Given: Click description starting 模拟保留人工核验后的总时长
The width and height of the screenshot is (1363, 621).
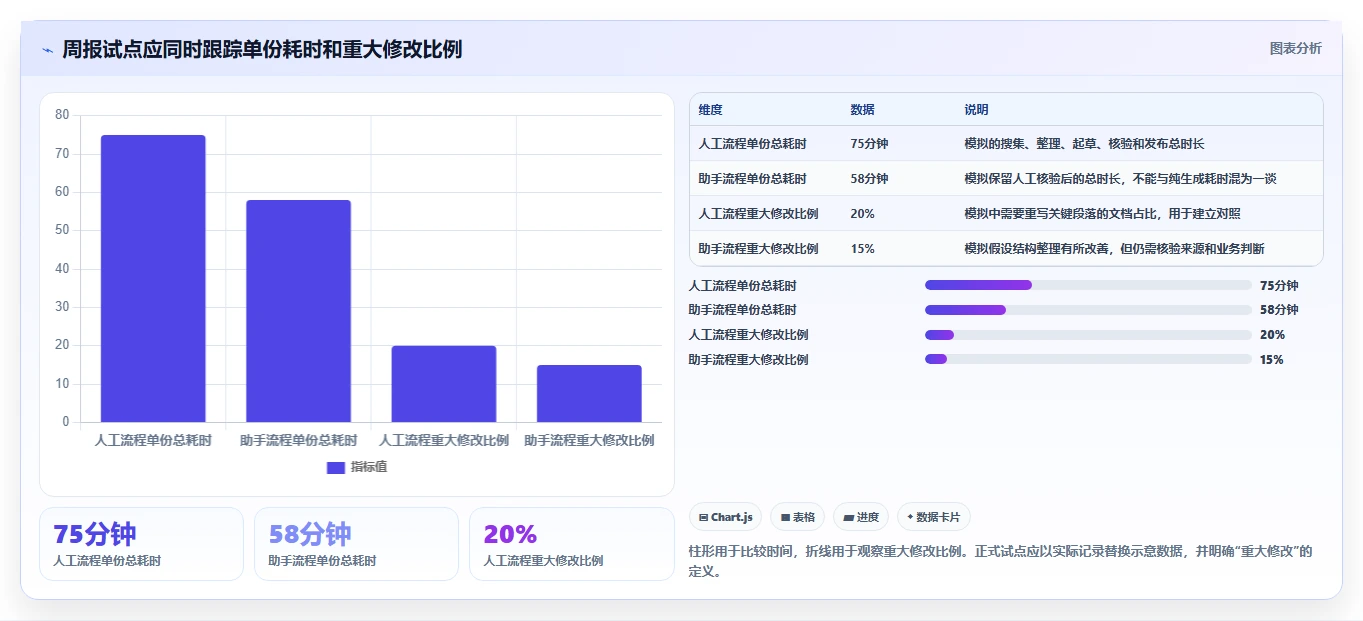Looking at the screenshot, I should [1120, 179].
